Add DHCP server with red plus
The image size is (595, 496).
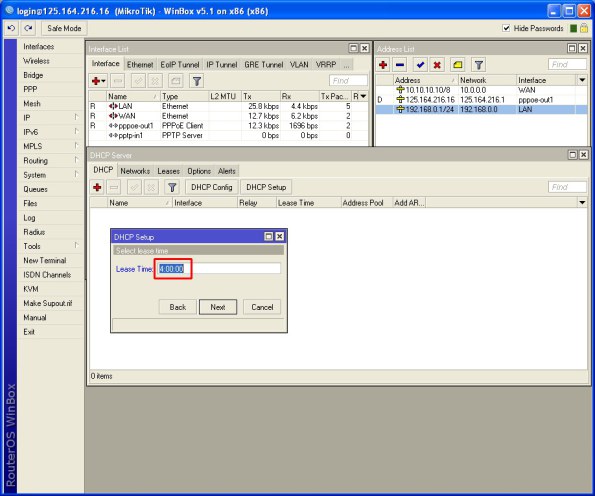point(97,187)
